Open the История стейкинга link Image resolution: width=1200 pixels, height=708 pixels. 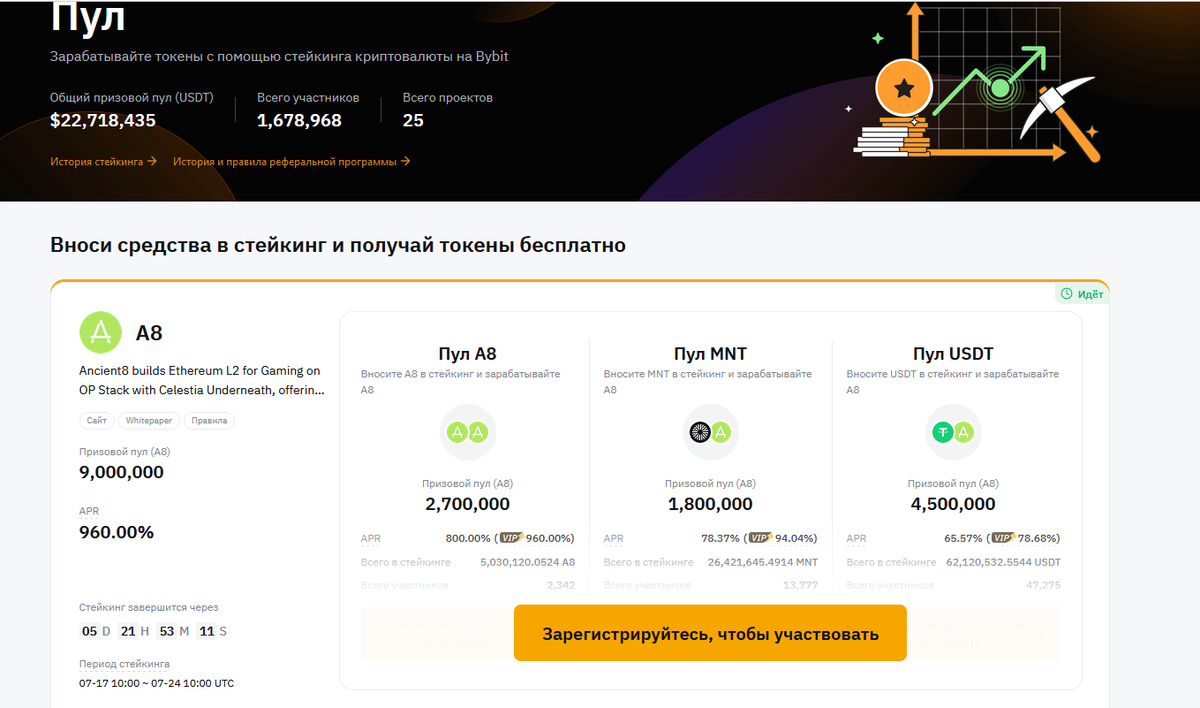pos(104,161)
